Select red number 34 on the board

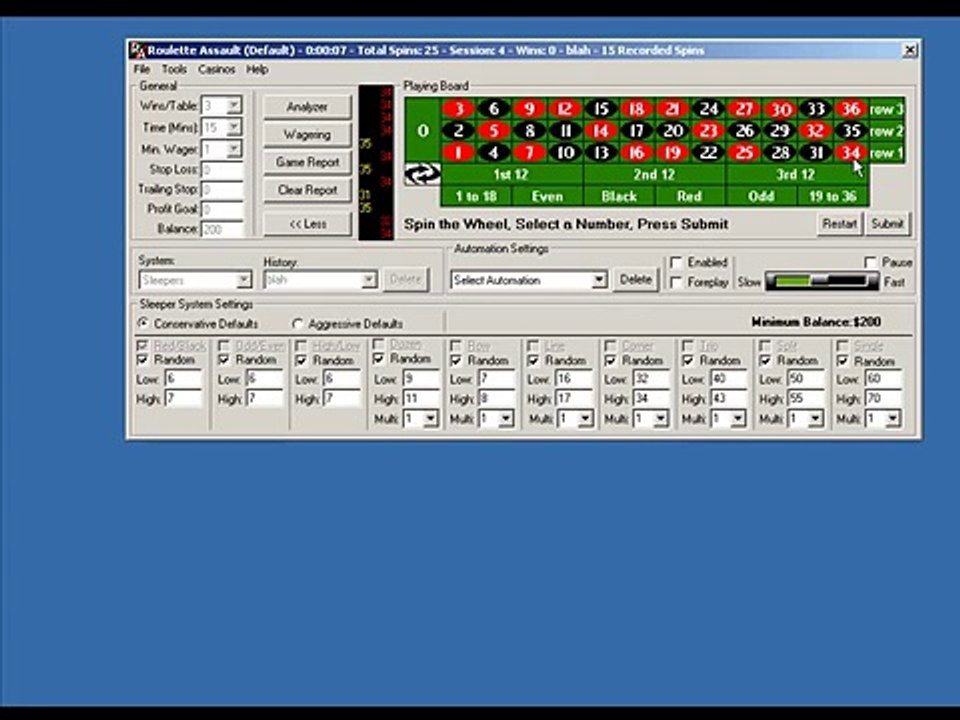(850, 152)
